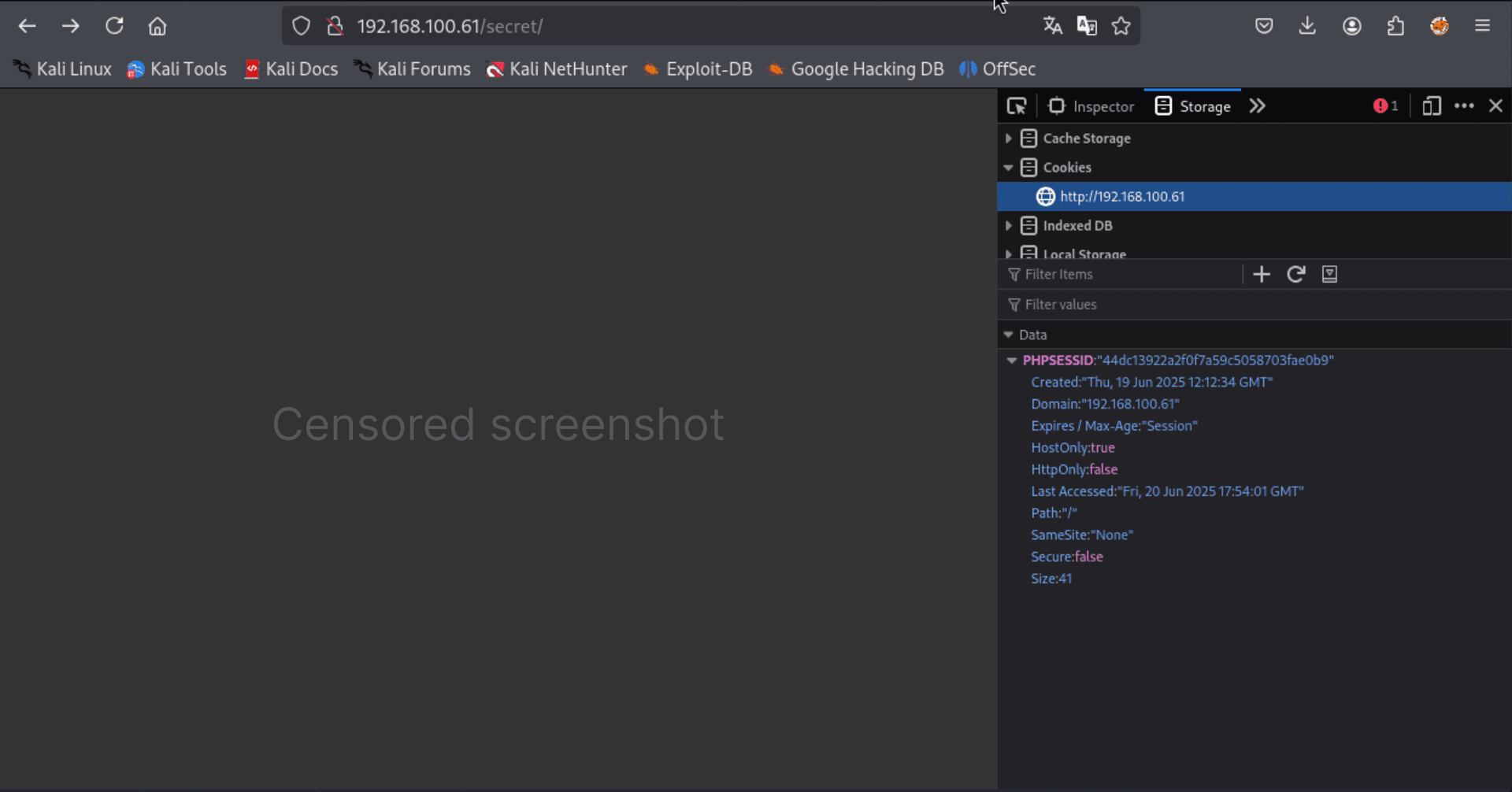Screen dimensions: 1512x792
Task: Select http://192.168.100.61 cookie host entry
Action: (x=1121, y=197)
